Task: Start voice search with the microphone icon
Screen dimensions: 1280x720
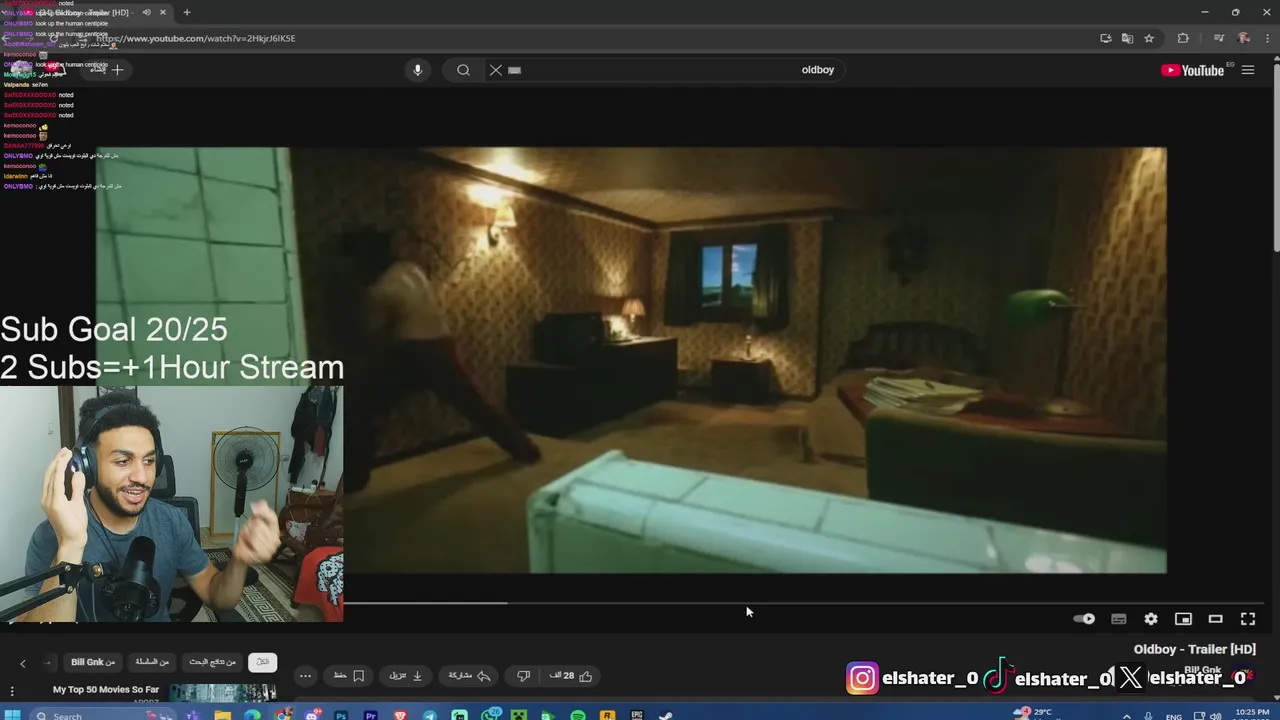Action: [418, 70]
